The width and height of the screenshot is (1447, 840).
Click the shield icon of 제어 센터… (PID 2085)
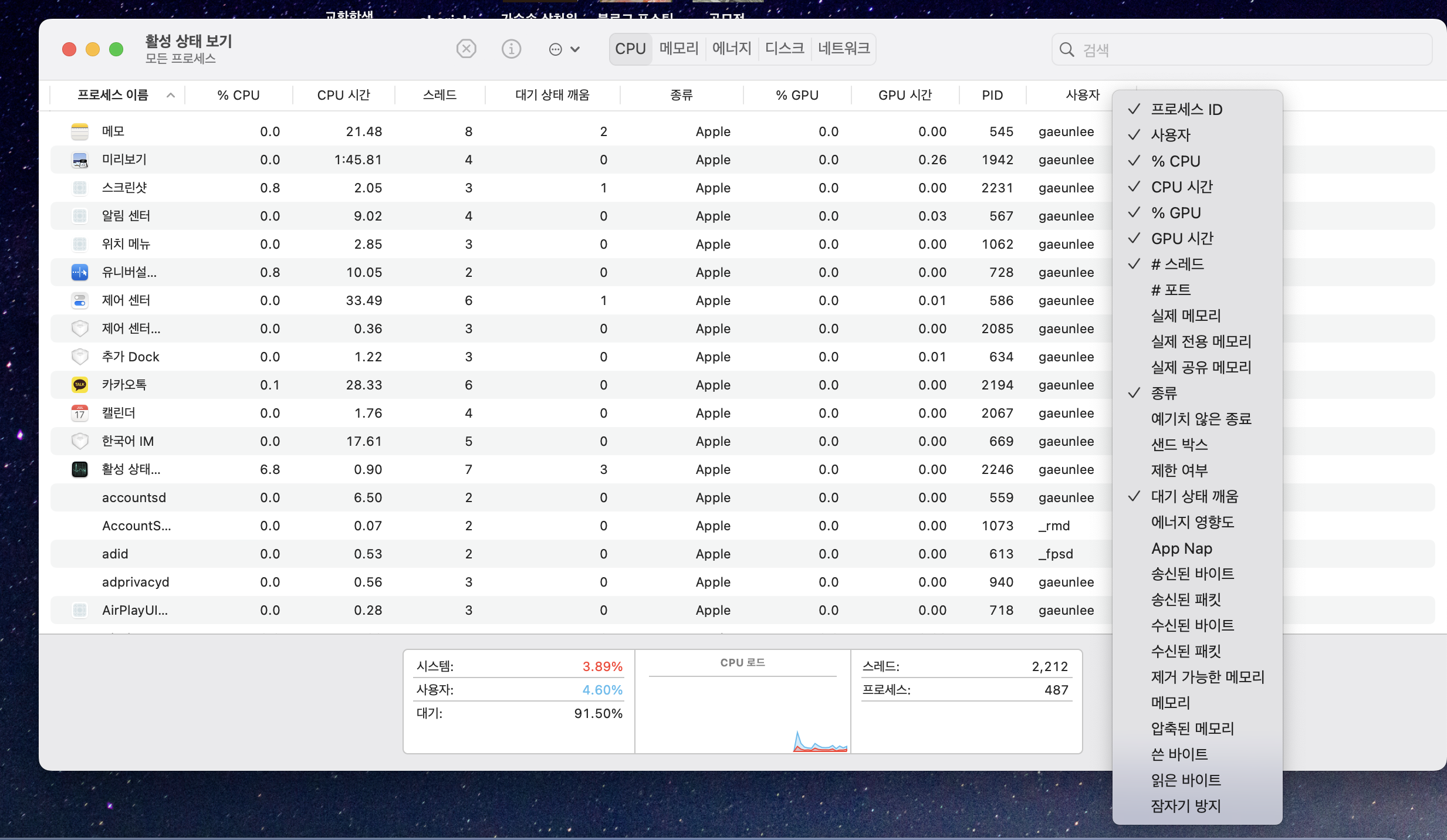pos(80,328)
